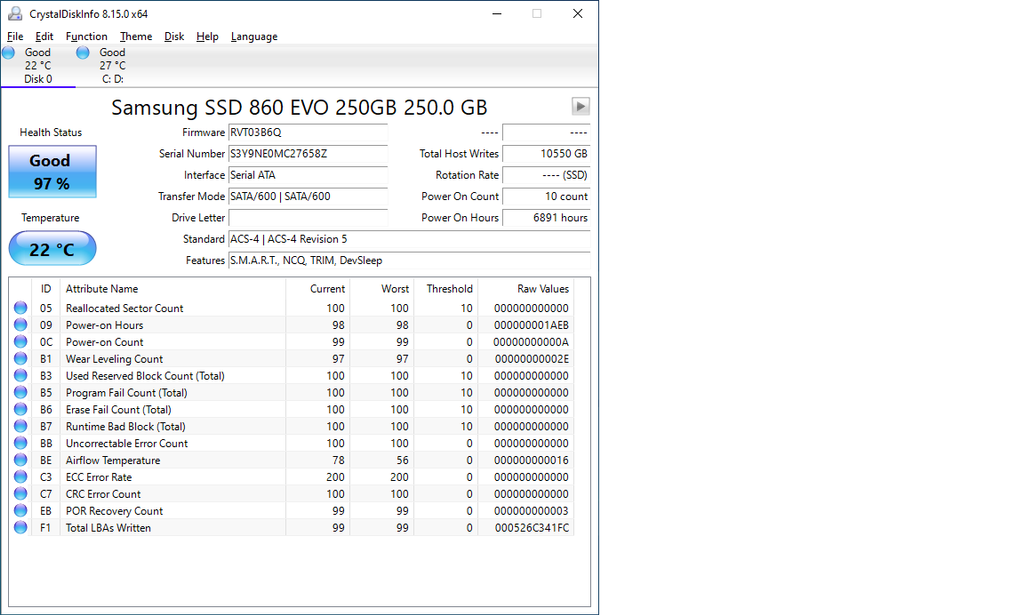
Task: Click the Worst column header
Action: tap(381, 289)
